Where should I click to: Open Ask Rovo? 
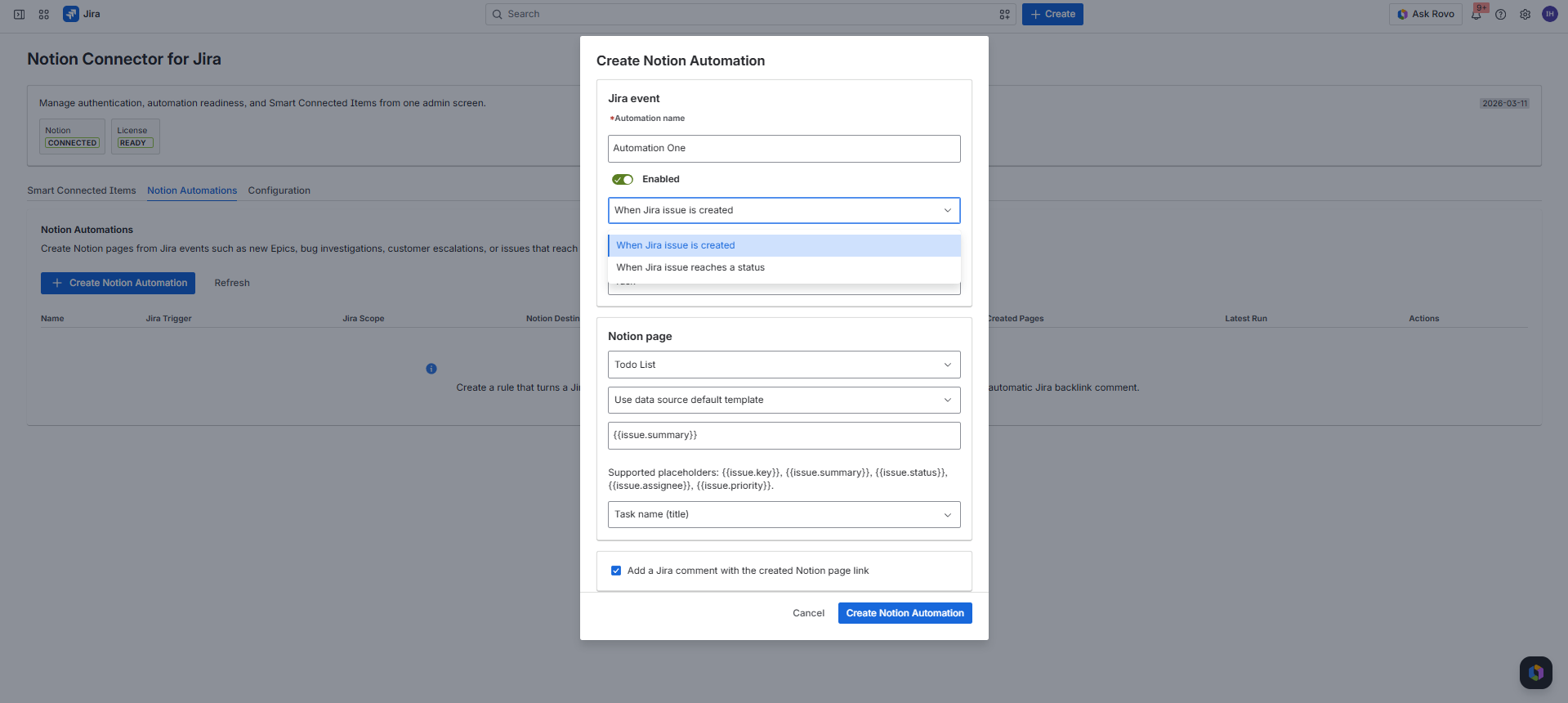[1426, 14]
